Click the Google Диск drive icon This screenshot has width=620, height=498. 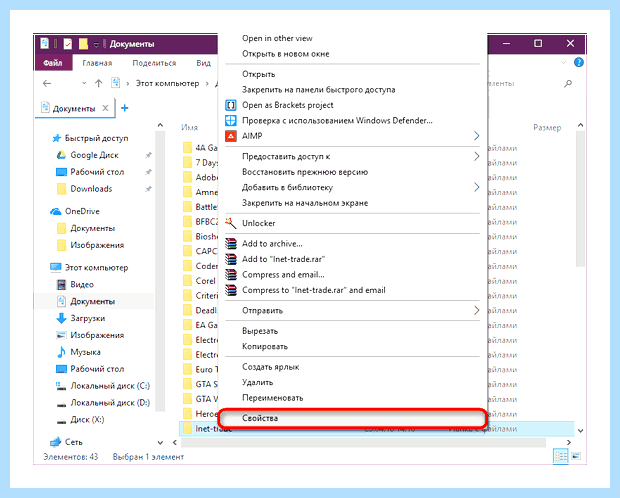click(61, 155)
